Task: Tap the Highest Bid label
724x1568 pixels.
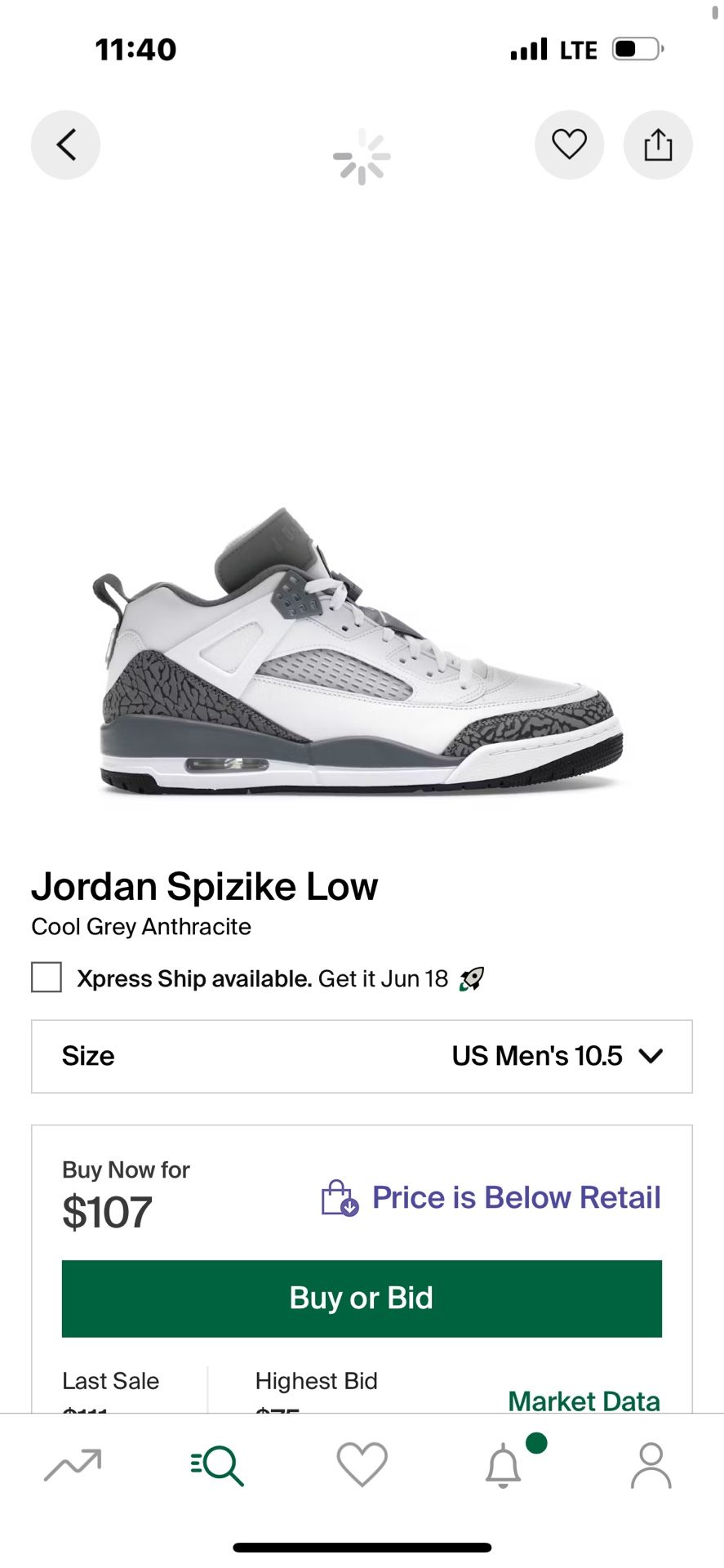Action: [x=316, y=1381]
